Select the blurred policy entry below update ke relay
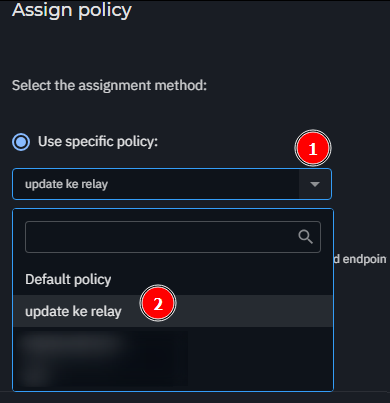 71,343
